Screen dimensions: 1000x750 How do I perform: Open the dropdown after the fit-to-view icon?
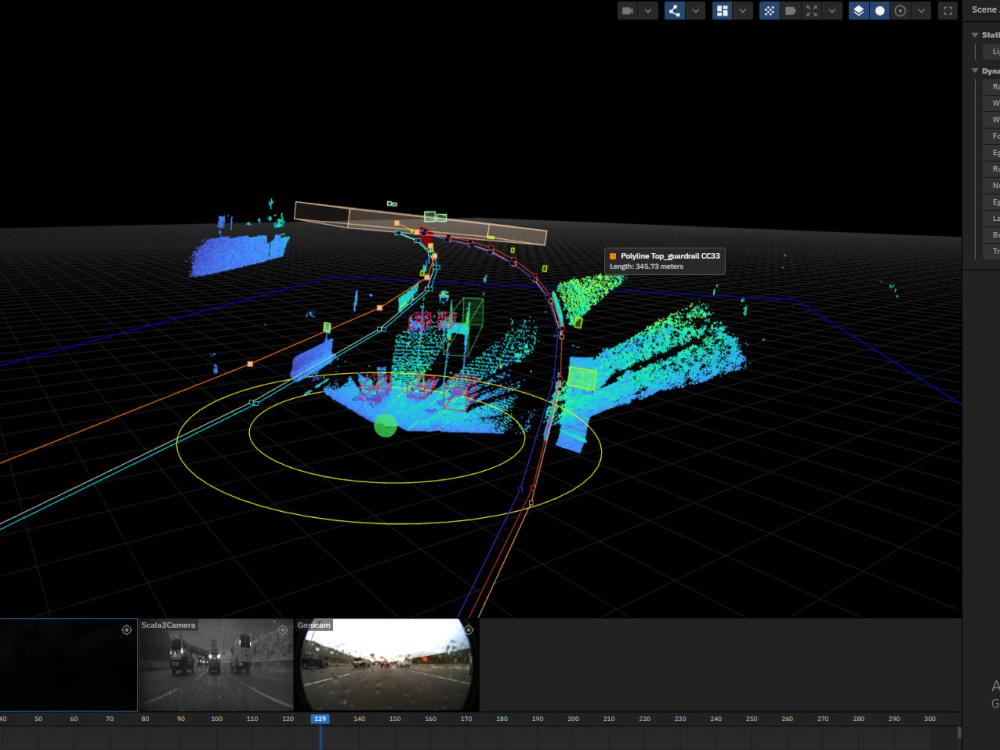click(832, 11)
